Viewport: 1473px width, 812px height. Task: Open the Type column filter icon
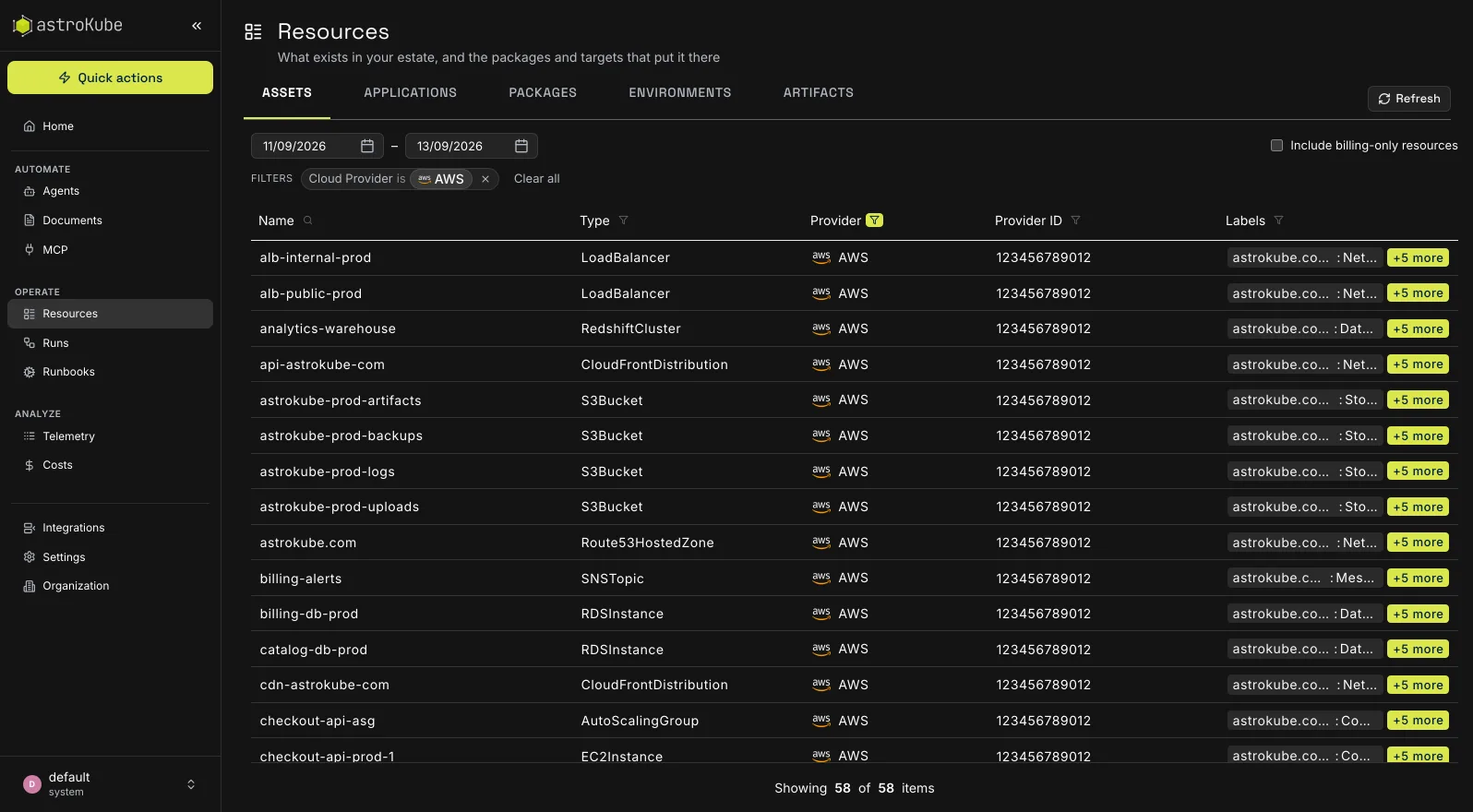624,221
